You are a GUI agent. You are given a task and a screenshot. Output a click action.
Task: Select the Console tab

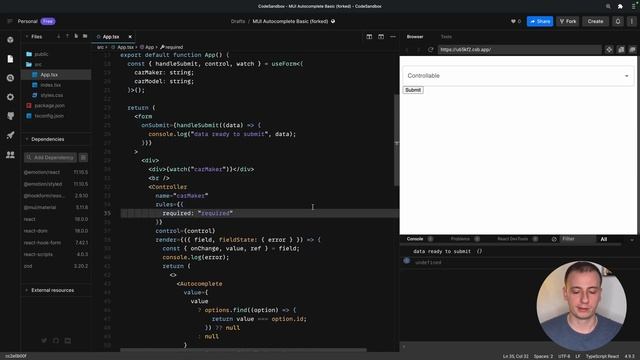point(415,239)
